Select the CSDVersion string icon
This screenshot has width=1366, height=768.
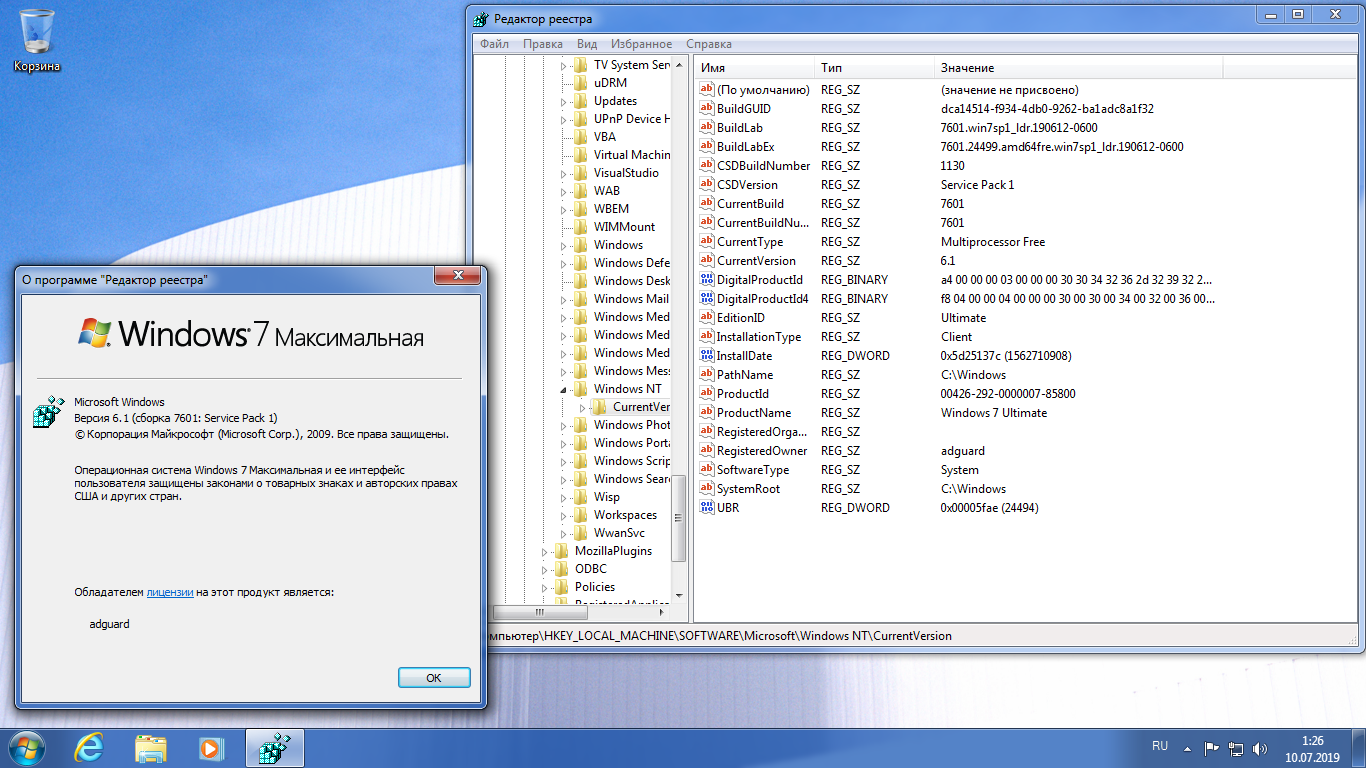[x=706, y=184]
